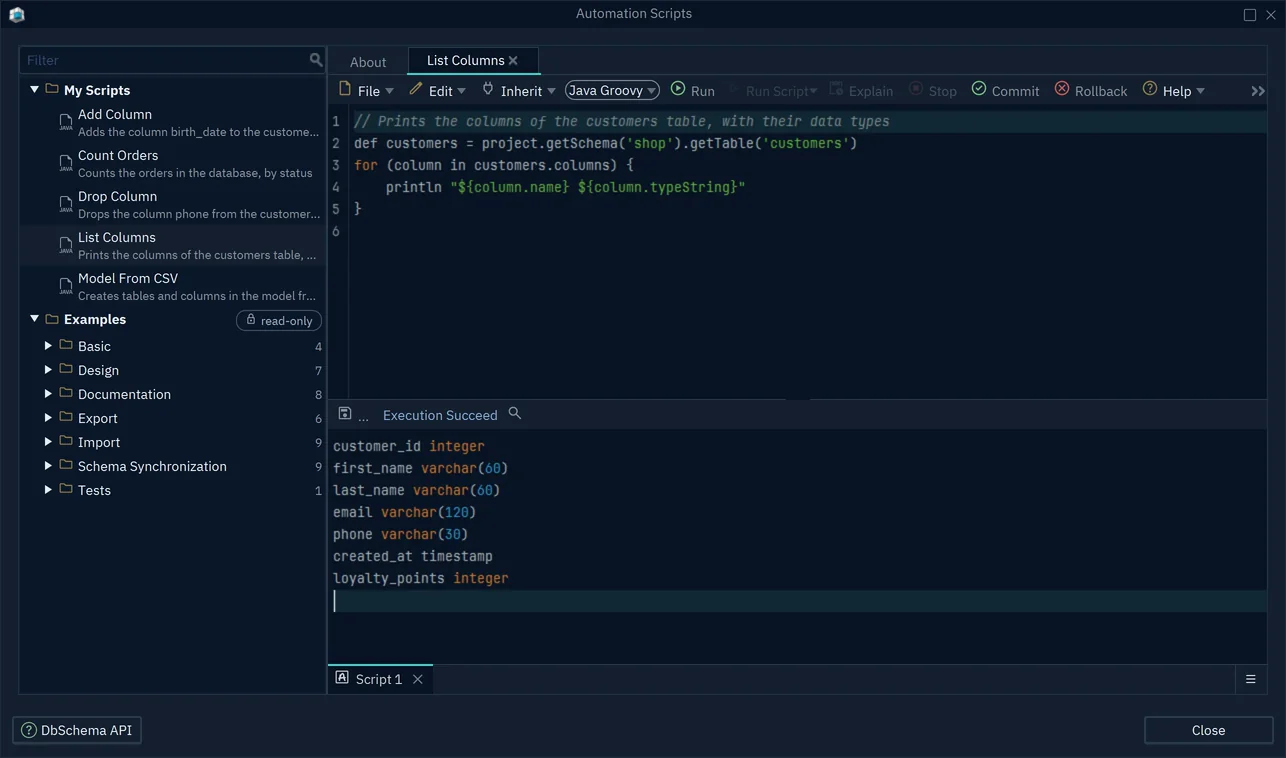Collapse the My Scripts folder
Screen dimensions: 1286x758
tap(34, 90)
